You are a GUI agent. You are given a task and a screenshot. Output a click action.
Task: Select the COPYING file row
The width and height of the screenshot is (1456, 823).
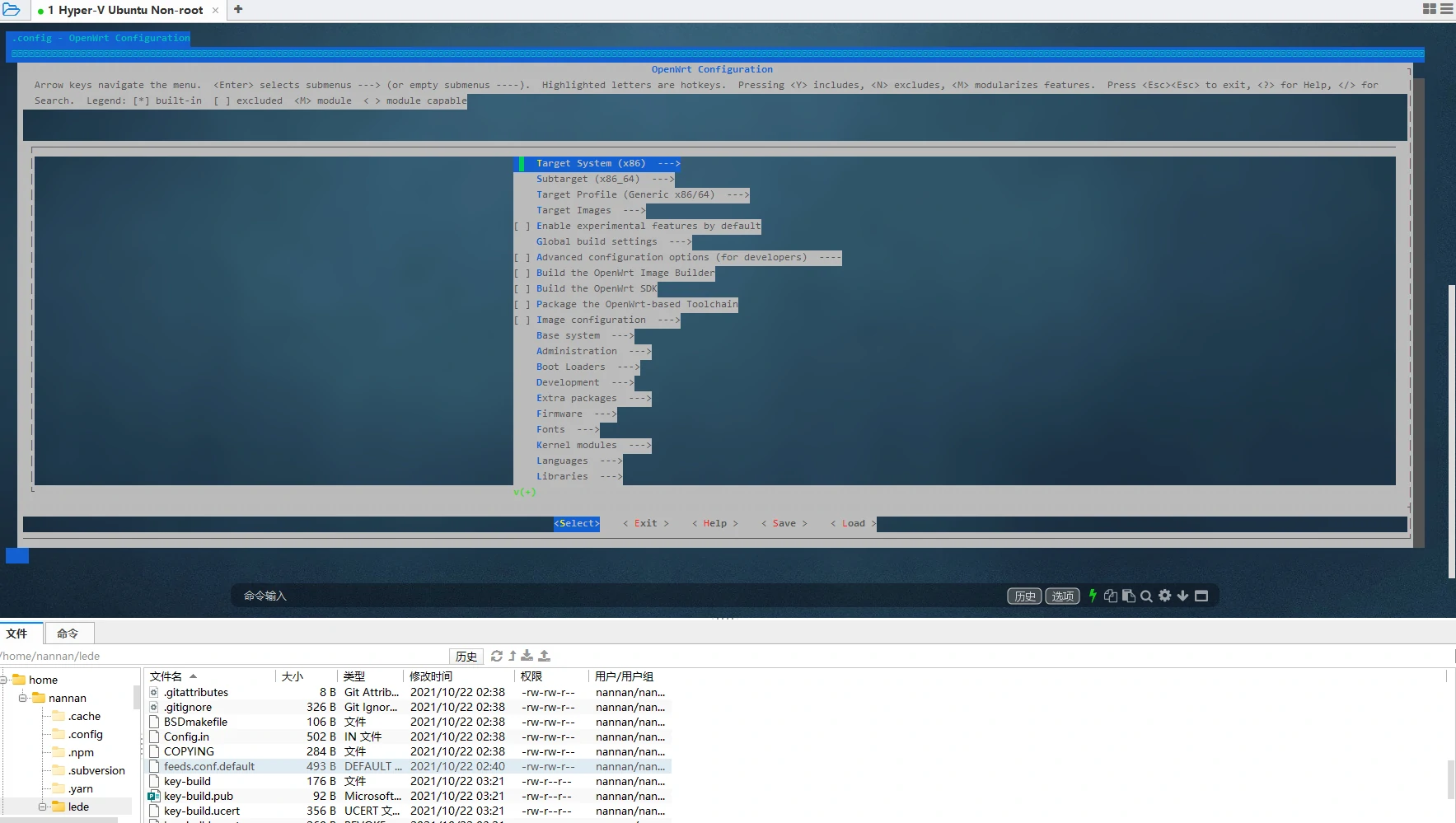[x=410, y=751]
